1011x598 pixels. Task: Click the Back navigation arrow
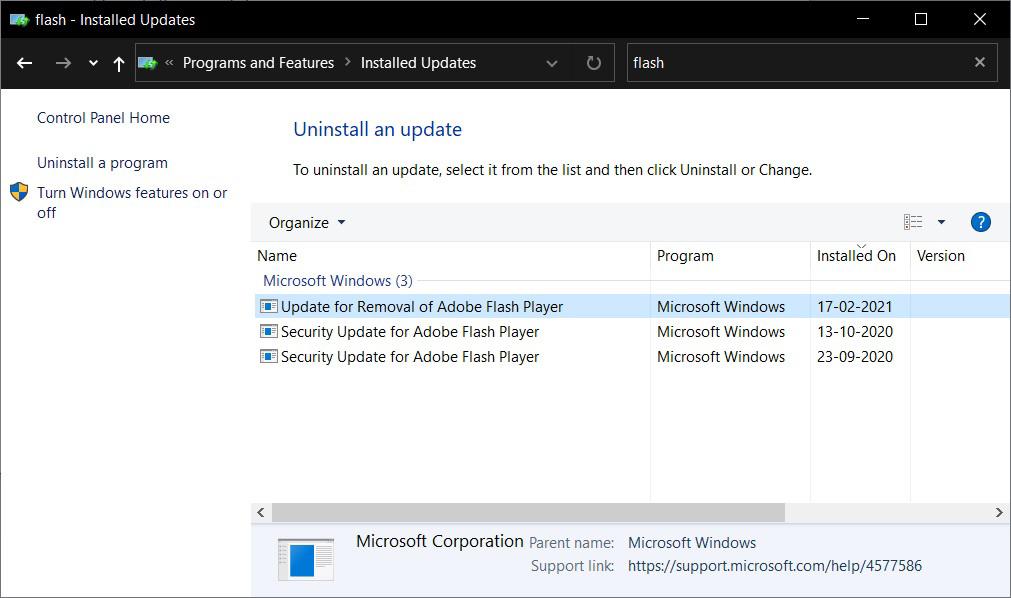pyautogui.click(x=25, y=63)
